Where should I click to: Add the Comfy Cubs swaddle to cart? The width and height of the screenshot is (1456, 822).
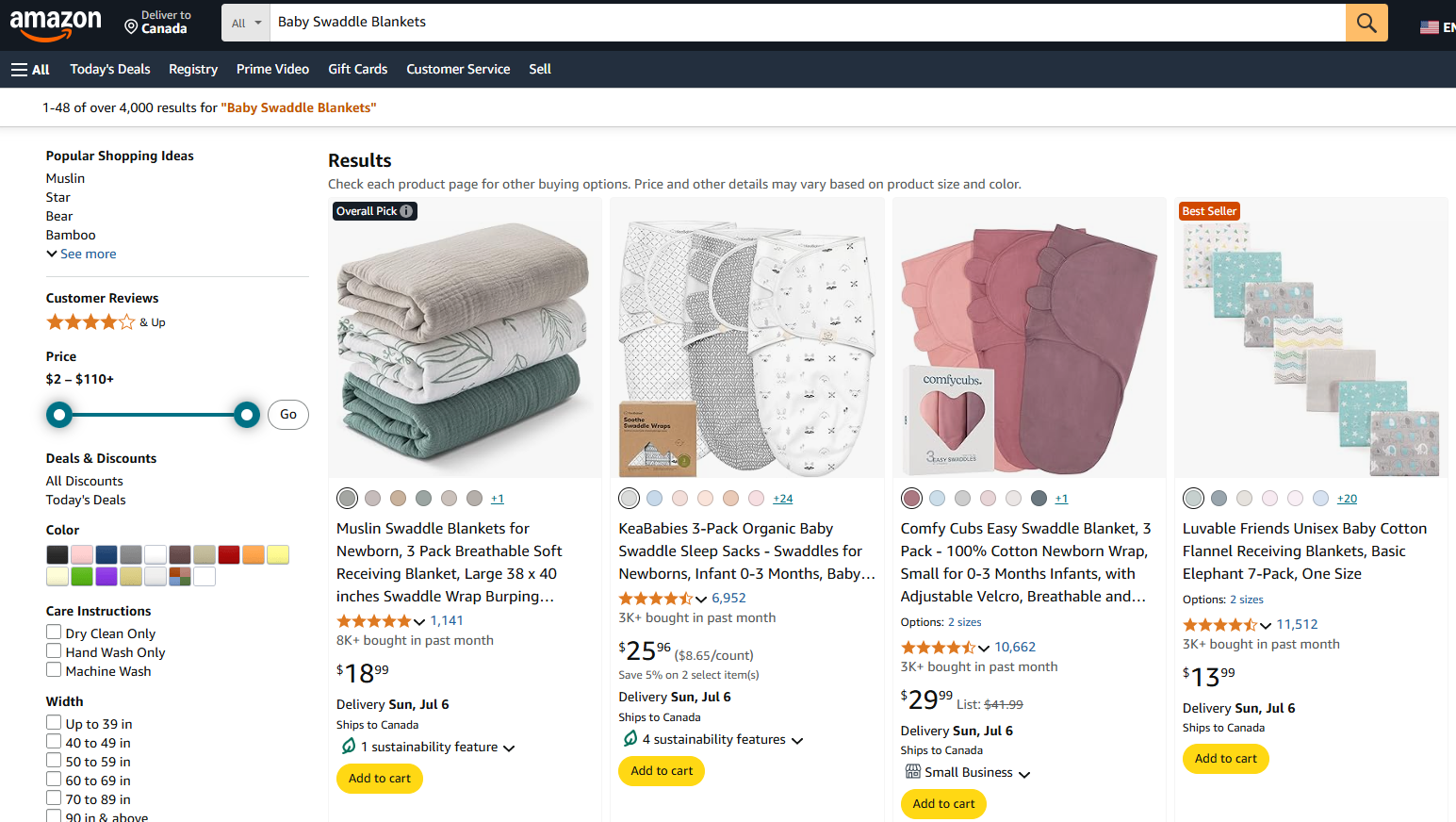point(942,803)
